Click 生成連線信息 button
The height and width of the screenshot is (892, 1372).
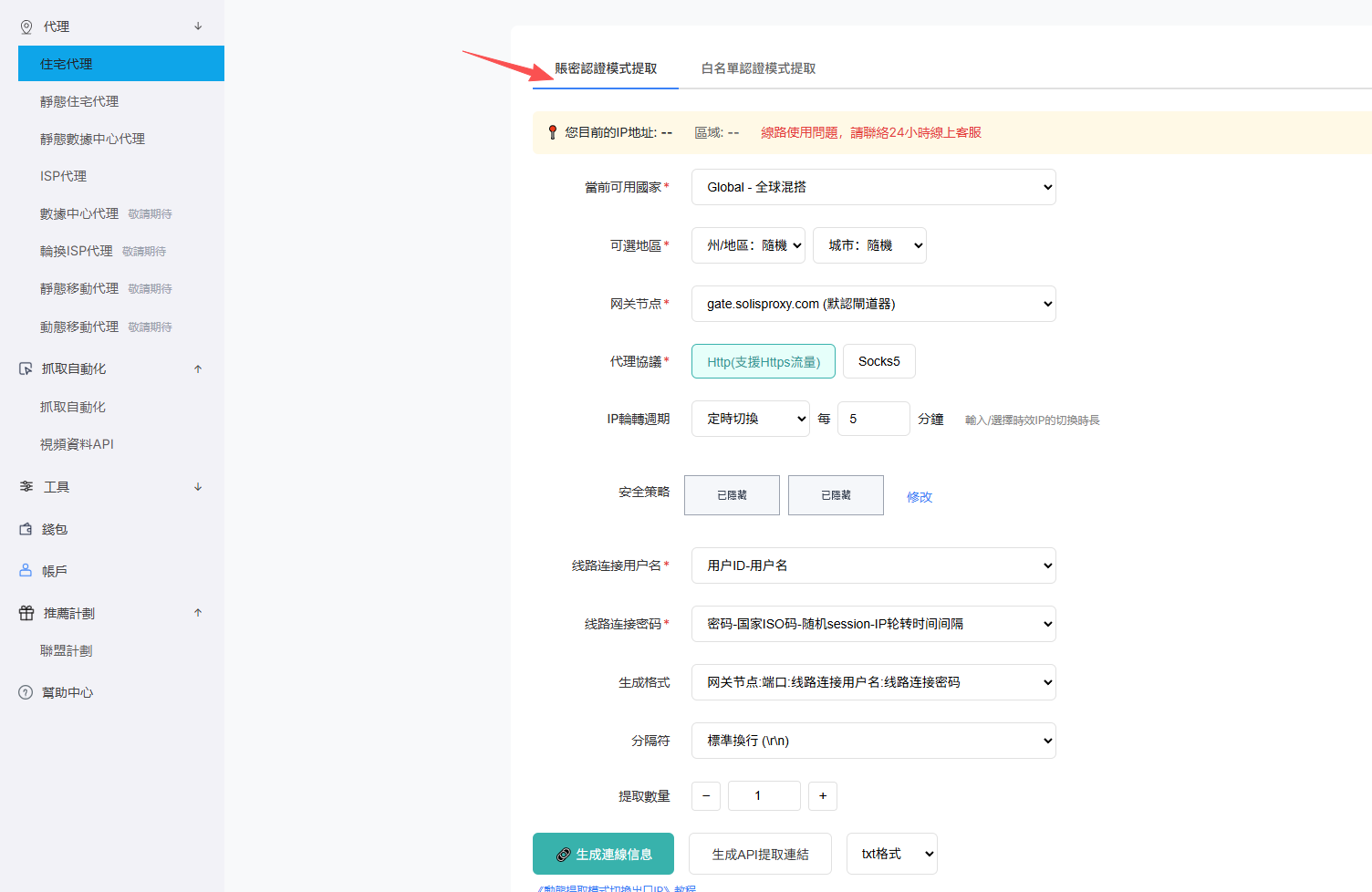(603, 854)
